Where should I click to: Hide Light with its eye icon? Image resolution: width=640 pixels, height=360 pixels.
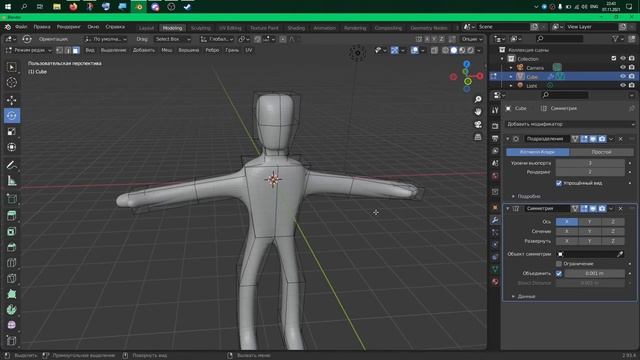coord(623,85)
